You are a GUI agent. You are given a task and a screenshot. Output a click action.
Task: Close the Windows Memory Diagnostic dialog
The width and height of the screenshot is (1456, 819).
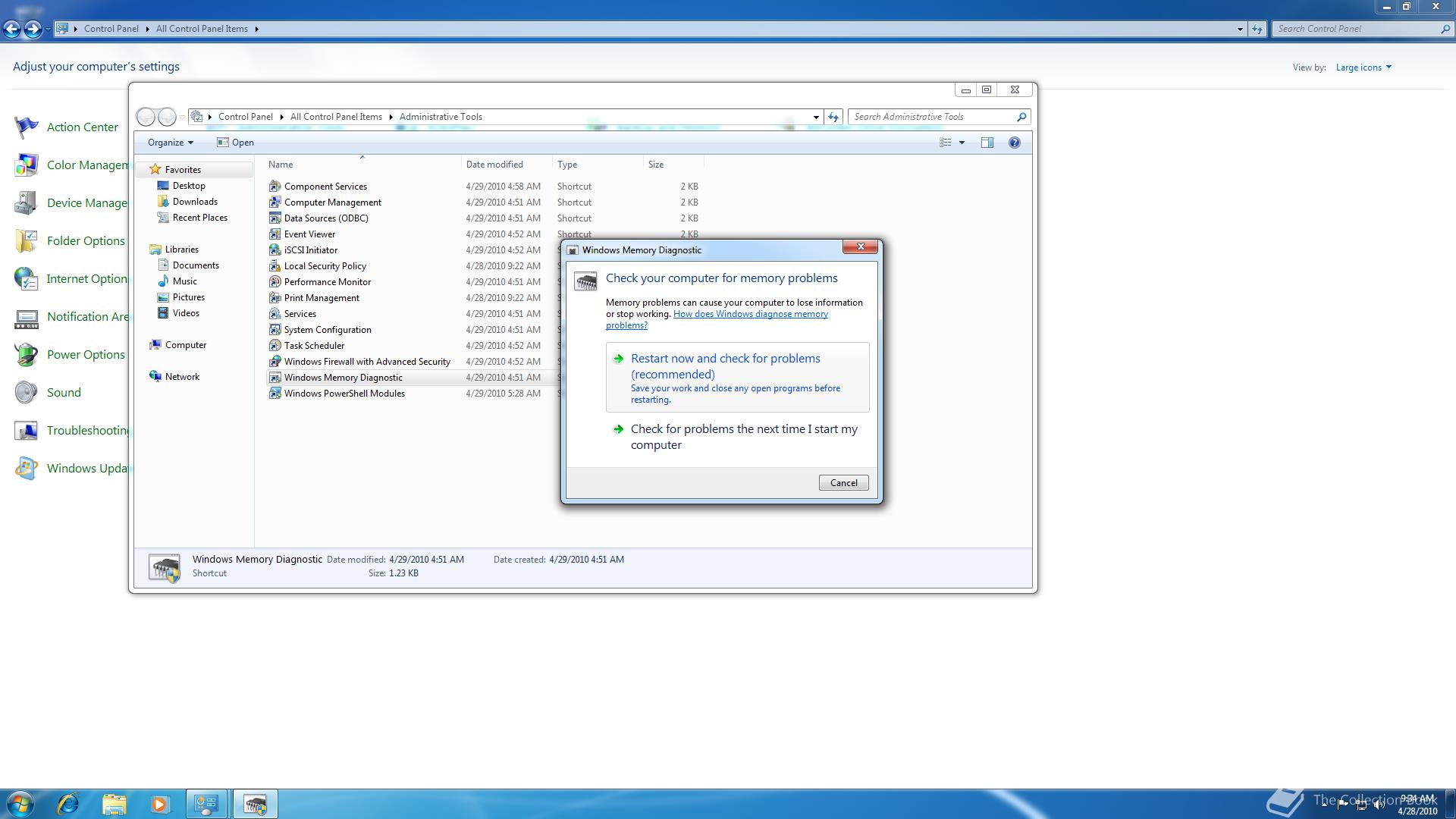[x=860, y=246]
